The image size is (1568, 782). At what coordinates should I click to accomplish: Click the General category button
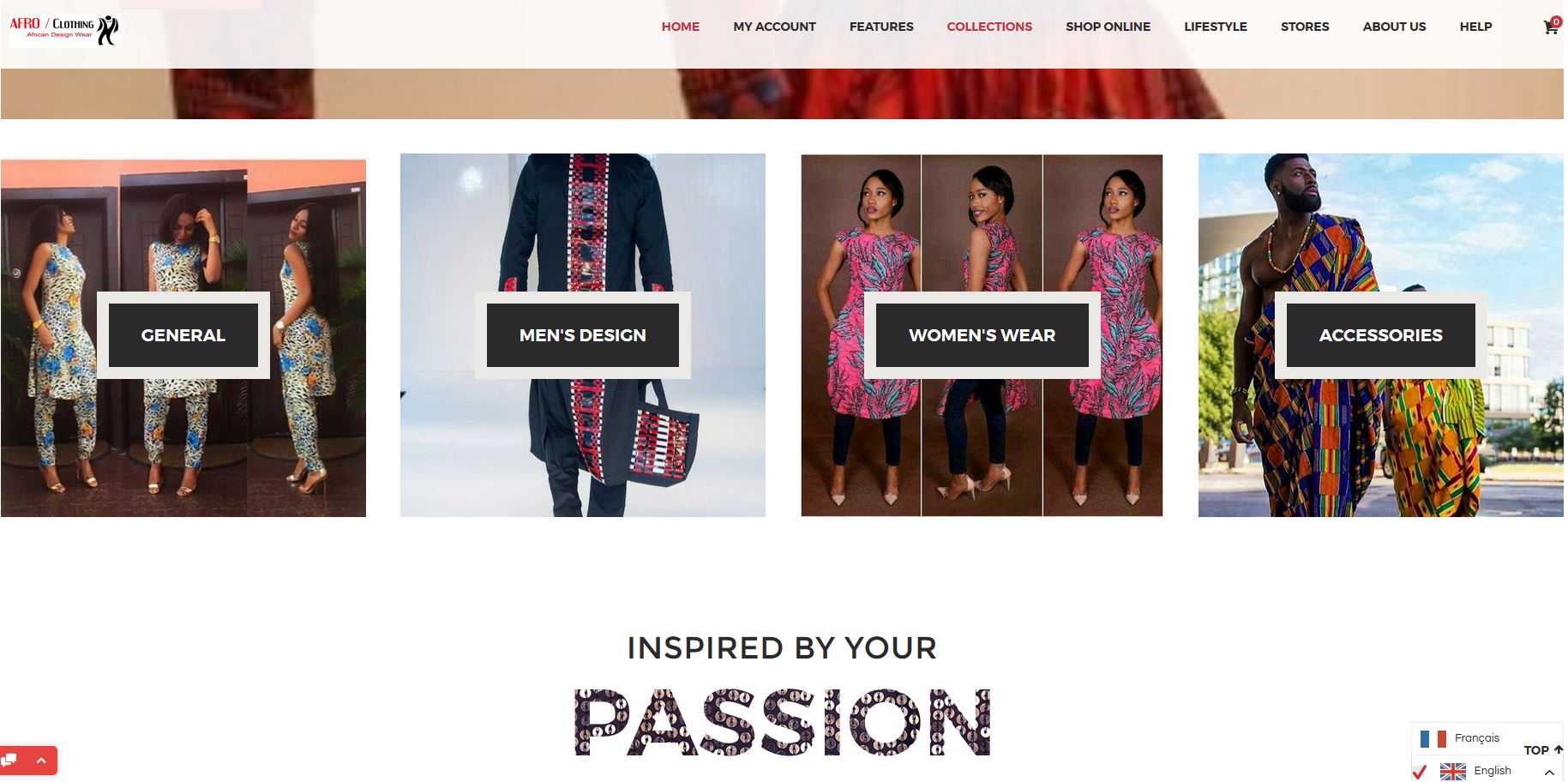point(183,335)
